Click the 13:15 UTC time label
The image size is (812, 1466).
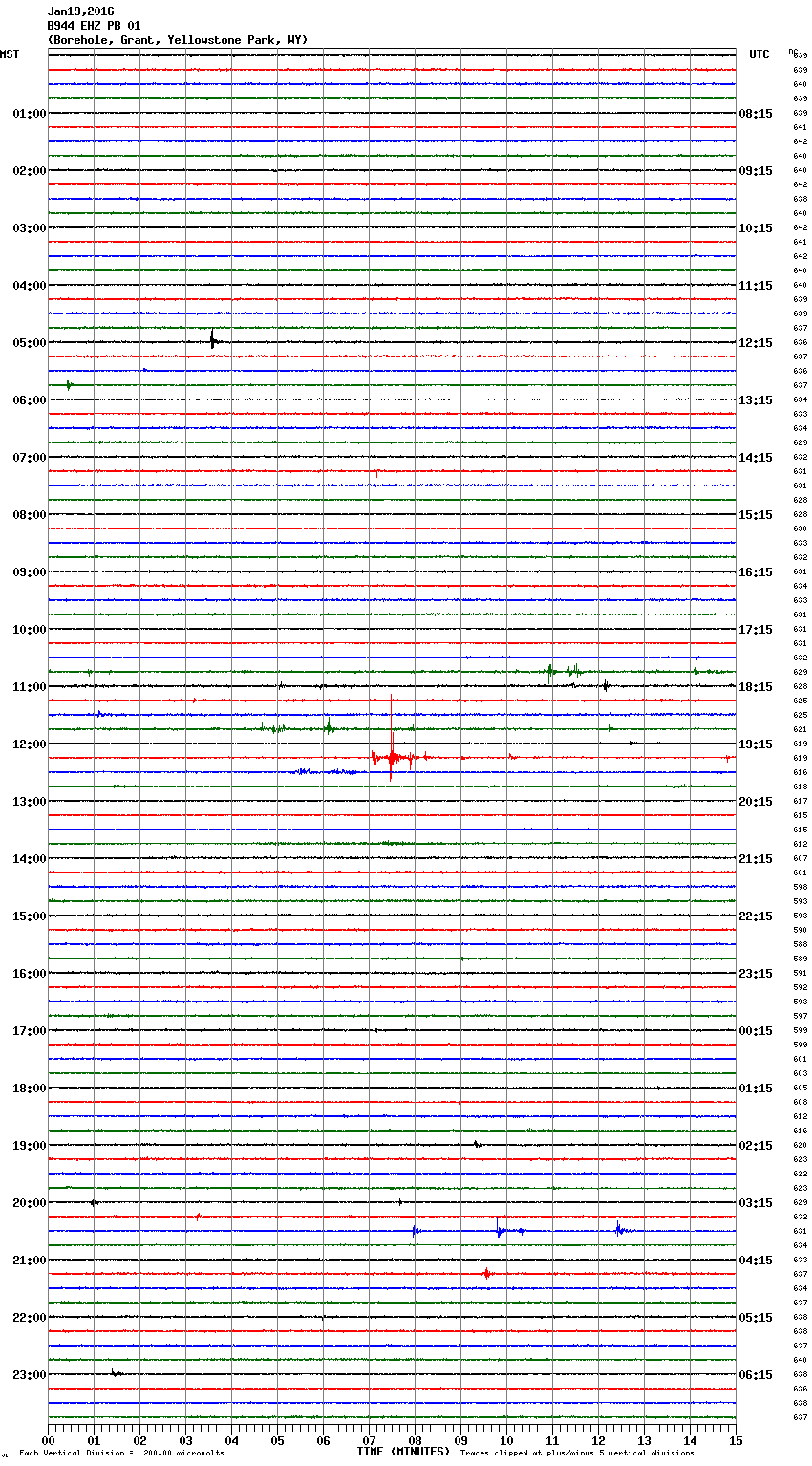[756, 400]
